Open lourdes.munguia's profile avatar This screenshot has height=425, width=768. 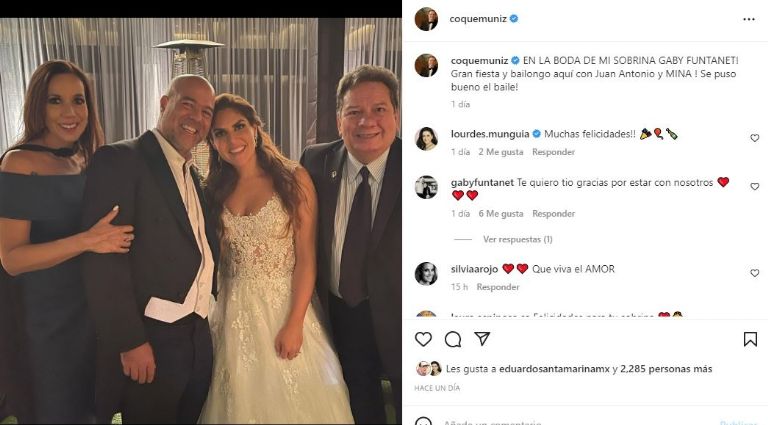(x=426, y=138)
